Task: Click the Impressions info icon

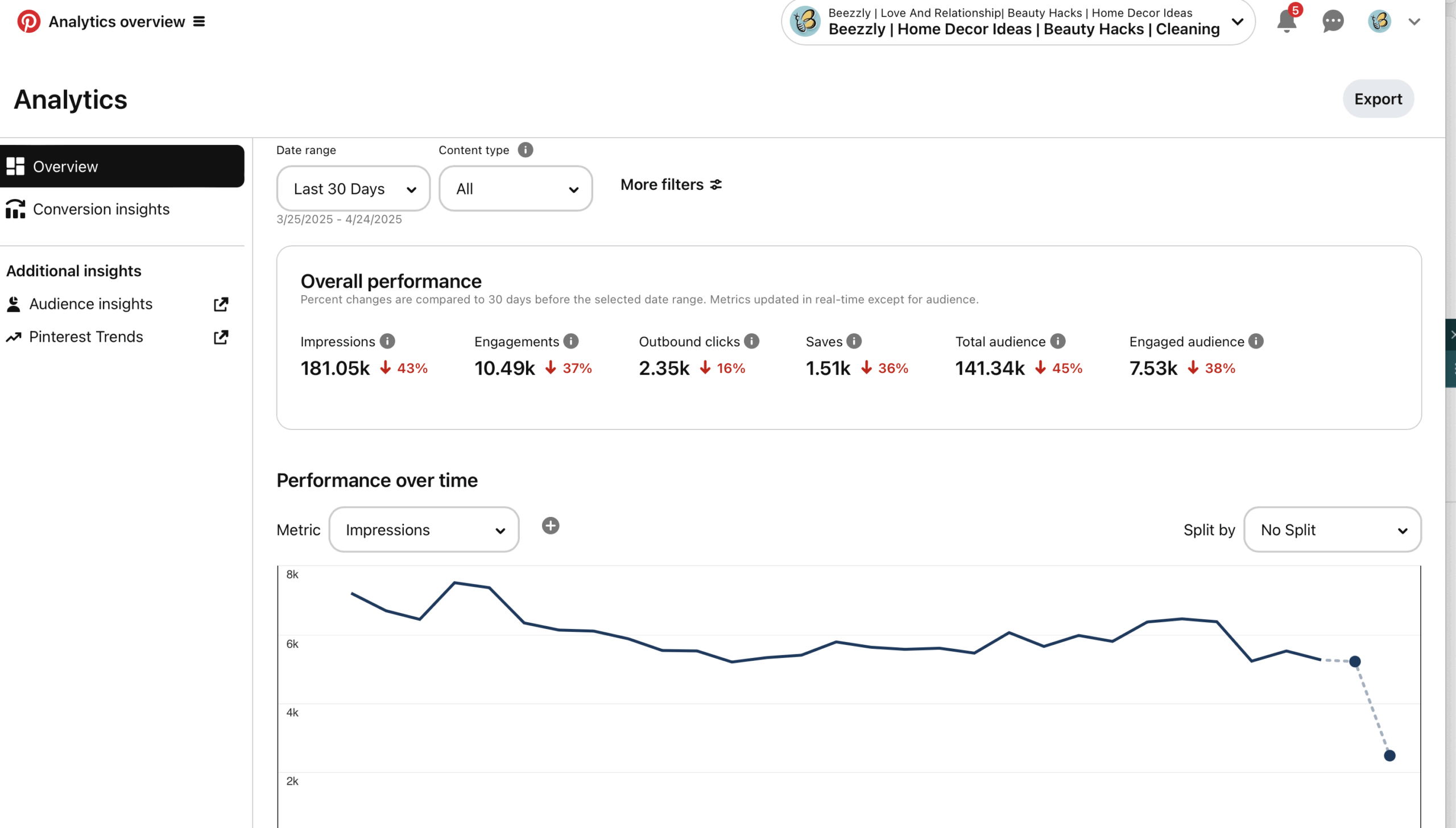Action: click(x=387, y=341)
